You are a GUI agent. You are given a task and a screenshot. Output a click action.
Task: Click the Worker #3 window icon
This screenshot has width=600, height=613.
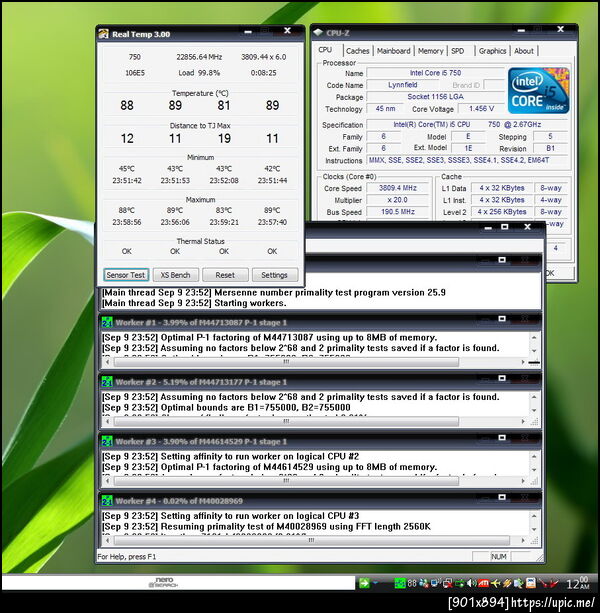107,441
